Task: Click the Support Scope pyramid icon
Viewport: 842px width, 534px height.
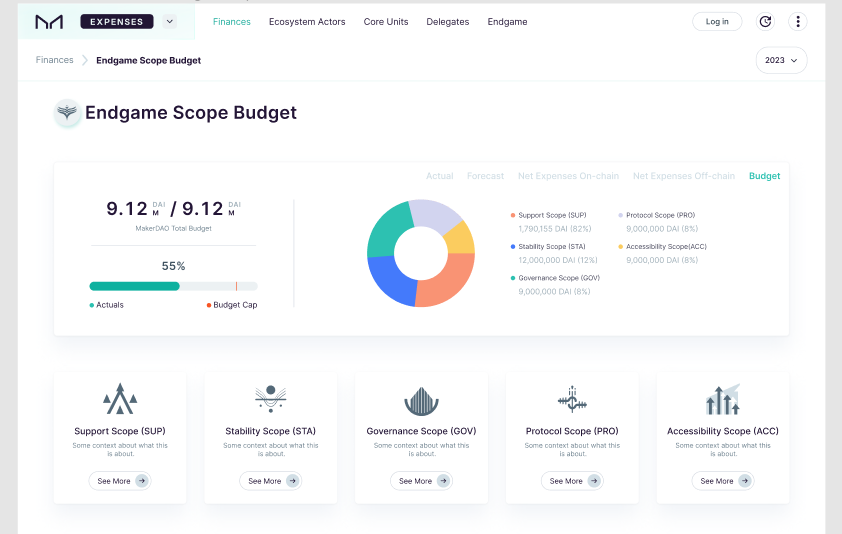Action: pyautogui.click(x=120, y=399)
